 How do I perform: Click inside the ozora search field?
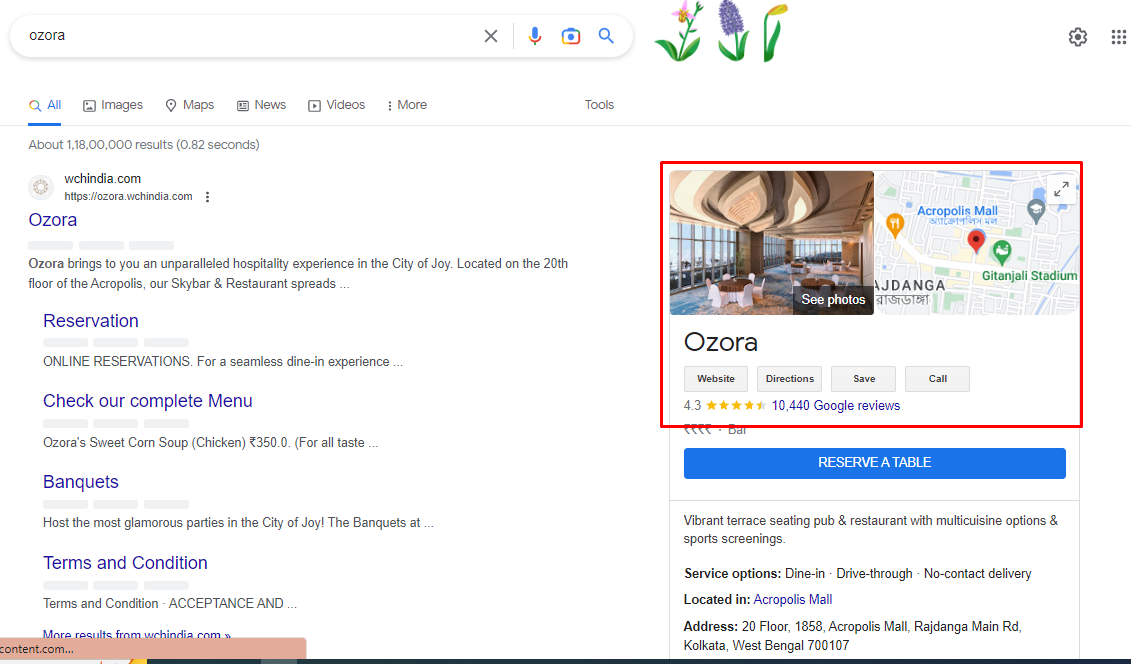pos(249,35)
